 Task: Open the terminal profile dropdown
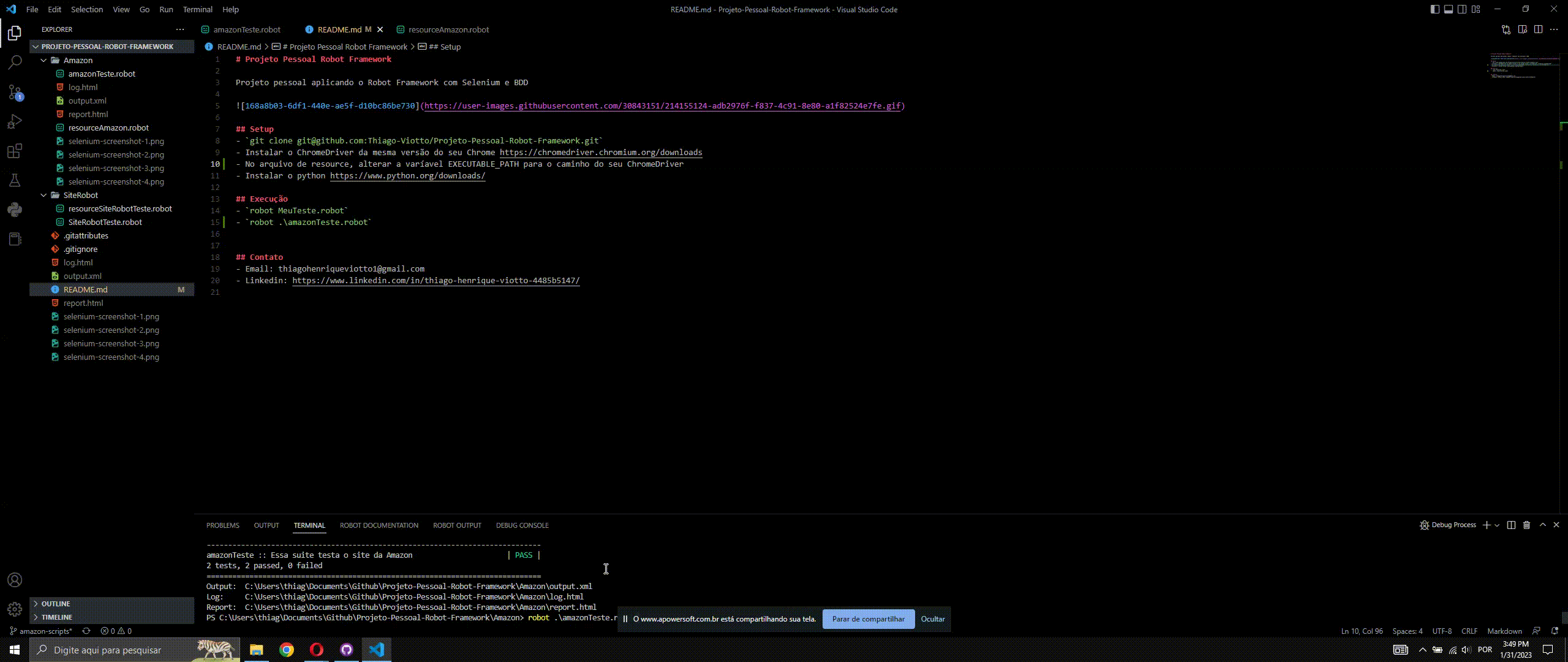click(1497, 525)
